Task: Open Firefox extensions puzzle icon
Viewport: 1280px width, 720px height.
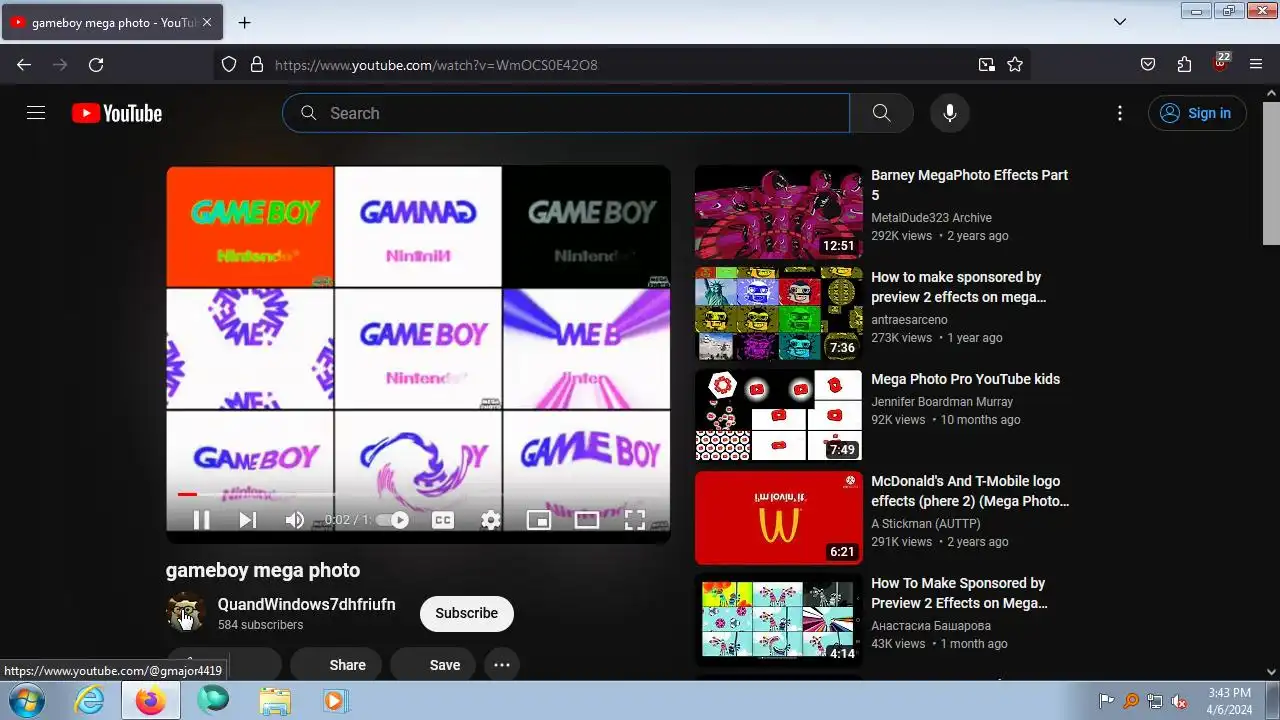Action: click(1184, 65)
